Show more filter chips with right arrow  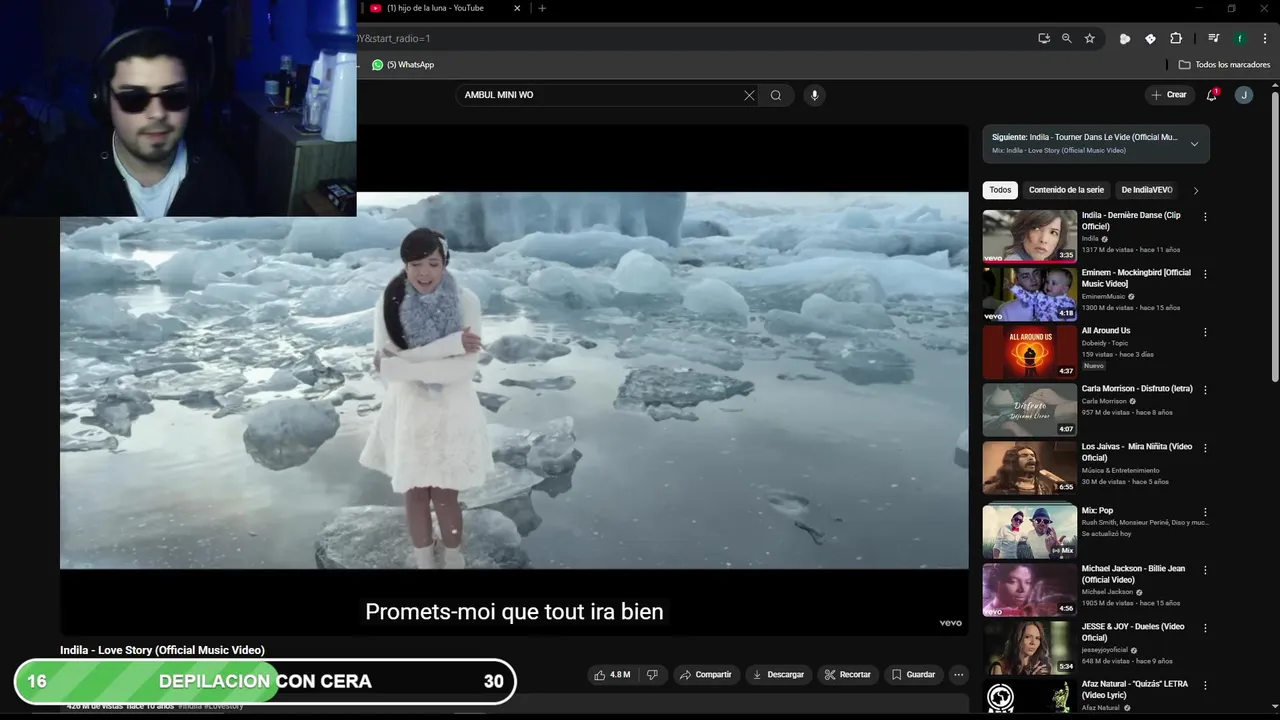[x=1195, y=190]
